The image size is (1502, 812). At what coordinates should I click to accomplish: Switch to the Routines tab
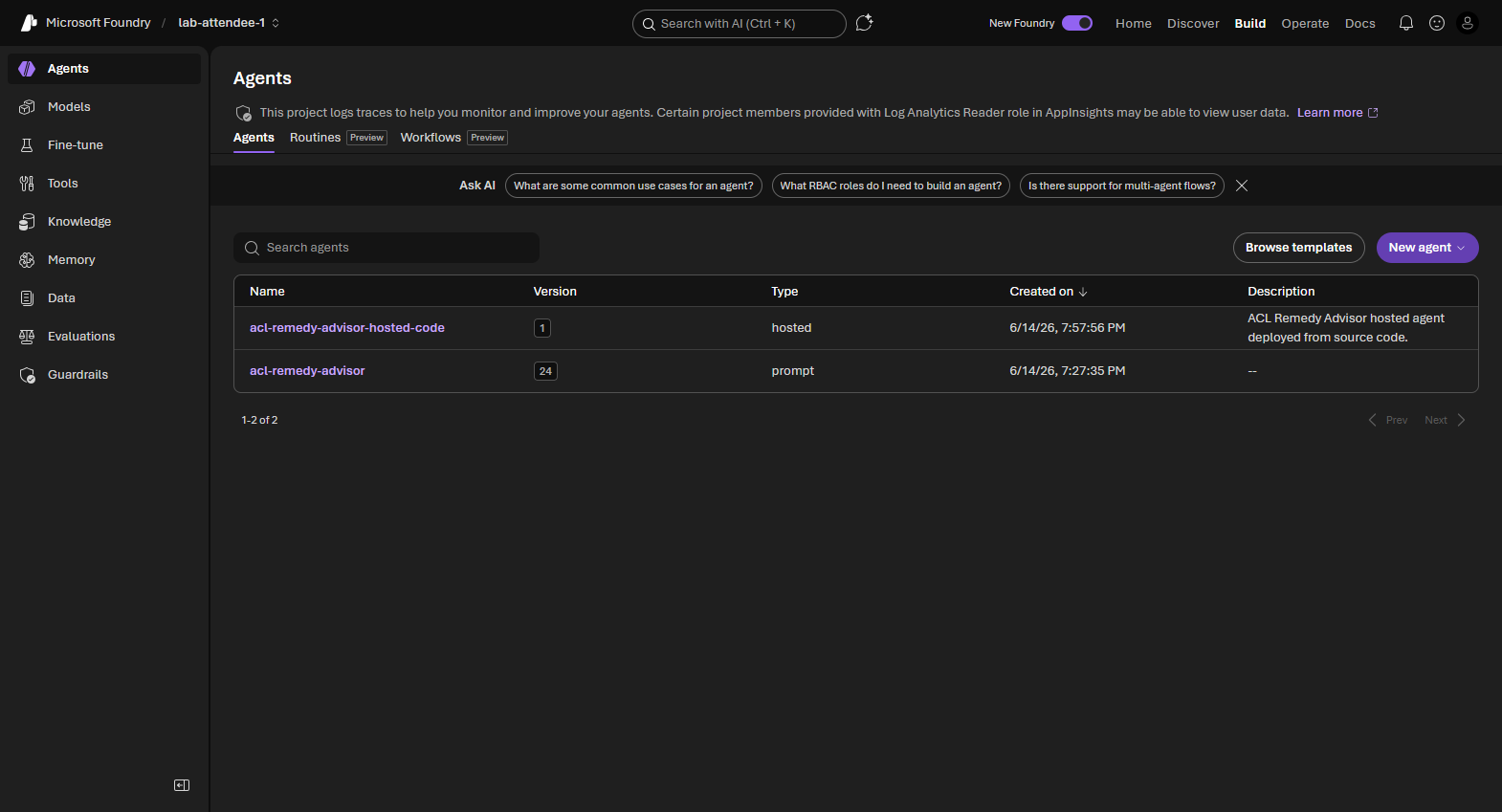(338, 138)
